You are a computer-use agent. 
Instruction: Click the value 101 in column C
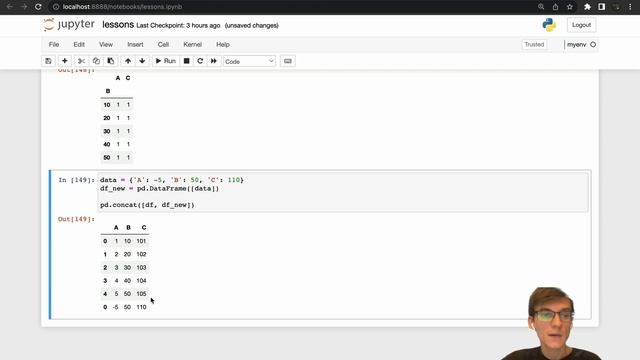coord(141,241)
